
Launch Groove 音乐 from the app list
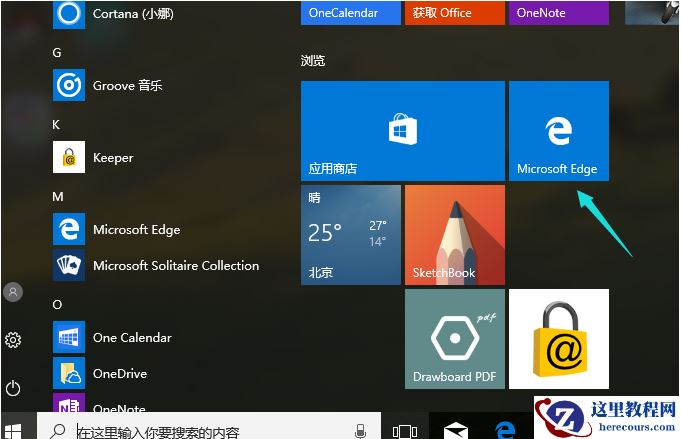point(109,85)
